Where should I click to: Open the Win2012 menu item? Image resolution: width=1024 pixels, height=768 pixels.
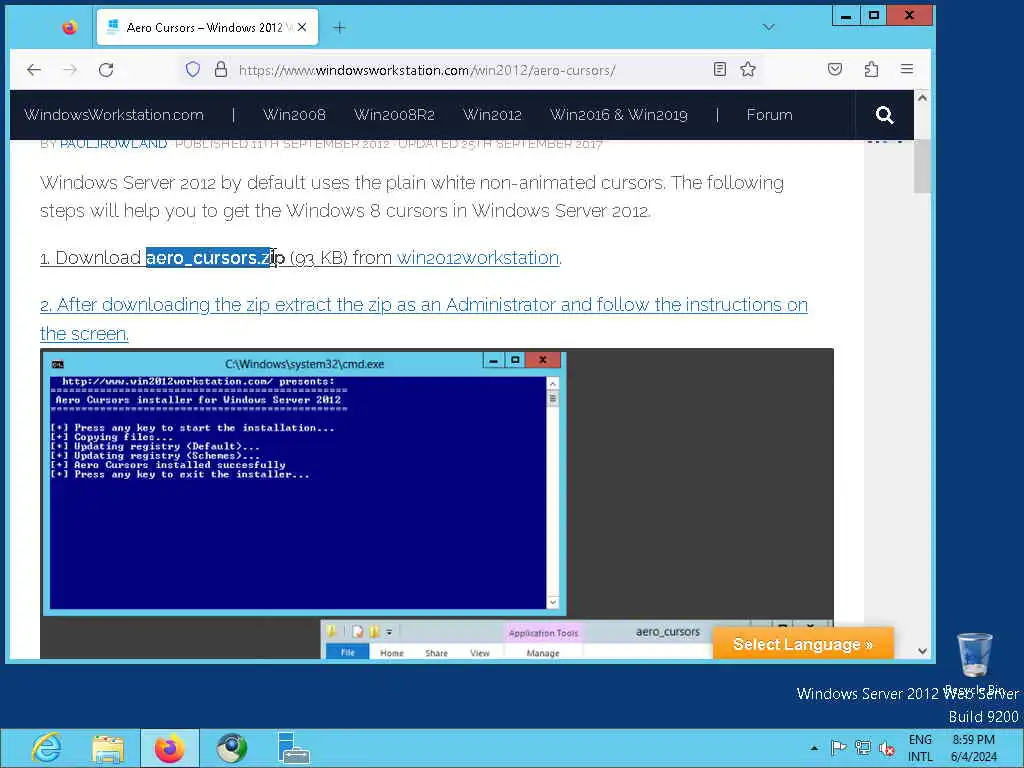(492, 115)
